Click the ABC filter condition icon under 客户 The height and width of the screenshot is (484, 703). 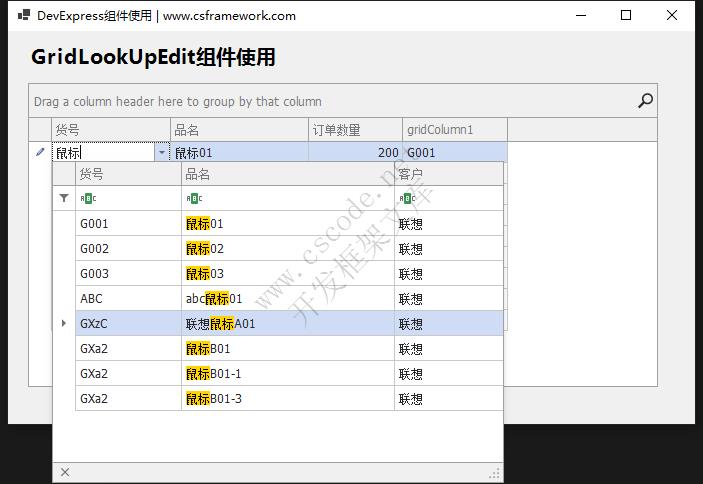(x=407, y=199)
